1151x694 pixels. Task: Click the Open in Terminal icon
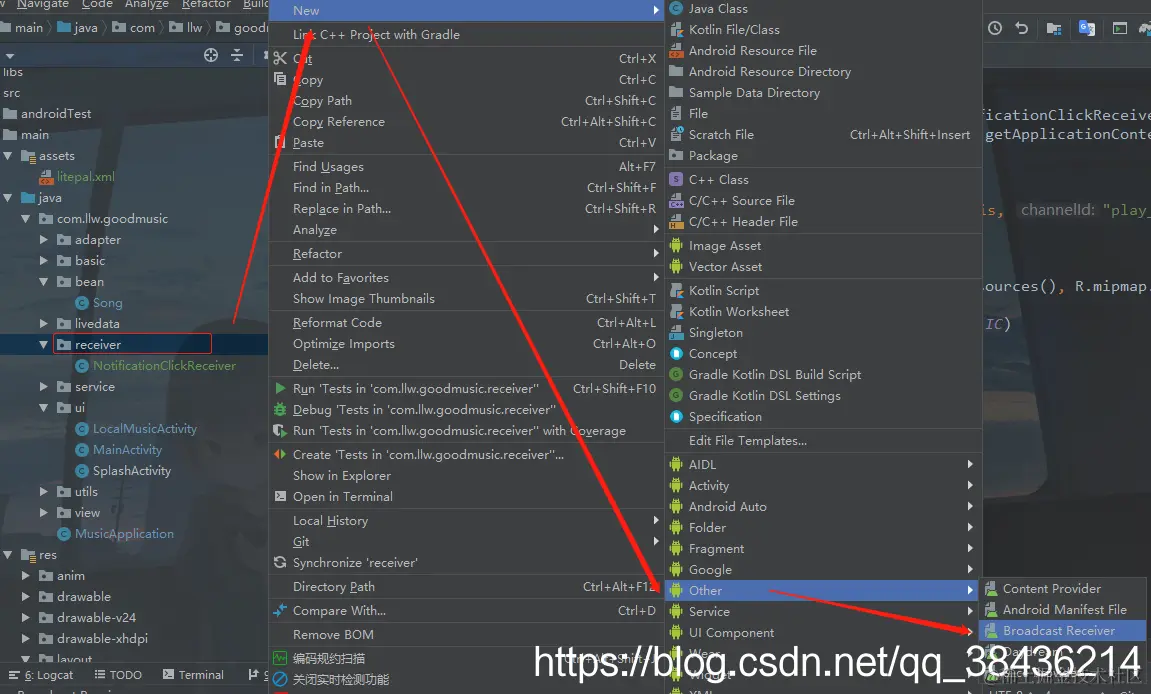click(280, 496)
